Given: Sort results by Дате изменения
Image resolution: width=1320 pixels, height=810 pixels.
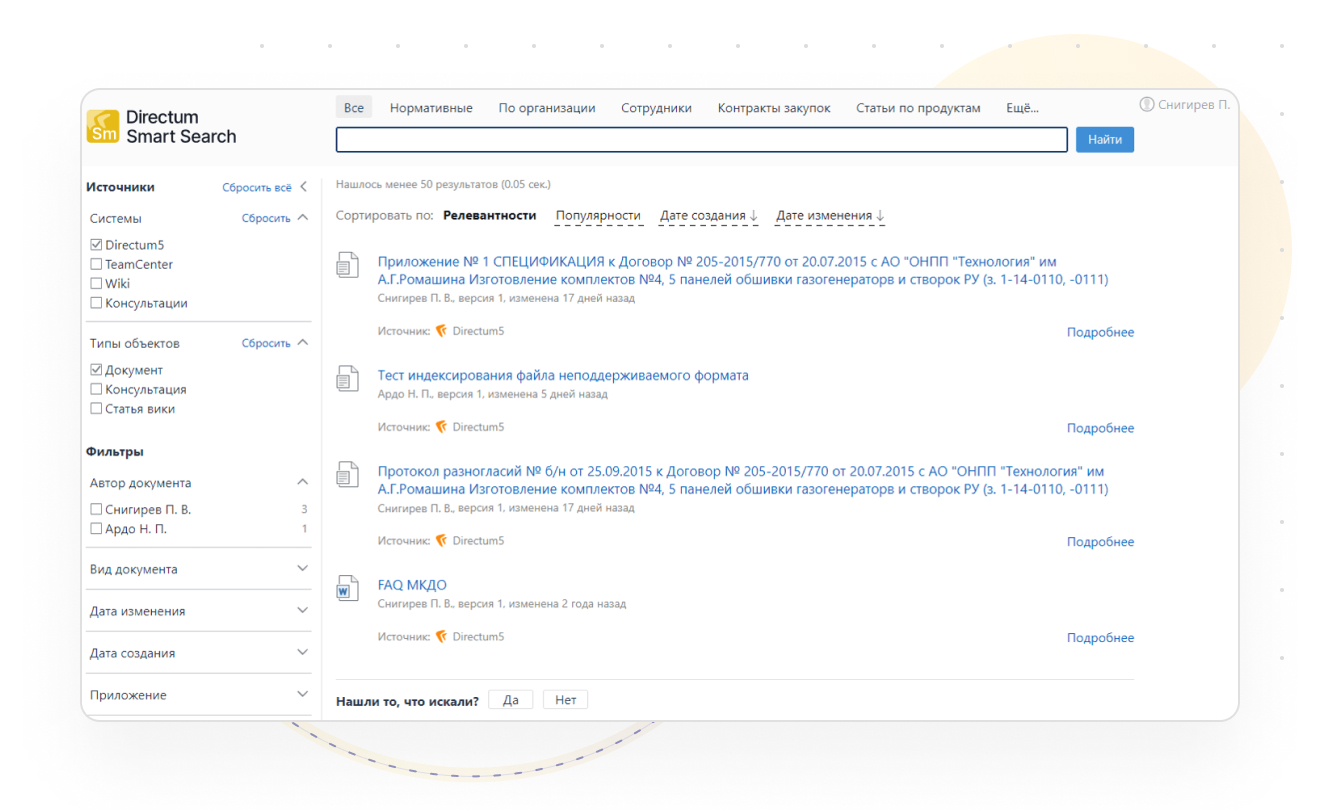Looking at the screenshot, I should [831, 215].
